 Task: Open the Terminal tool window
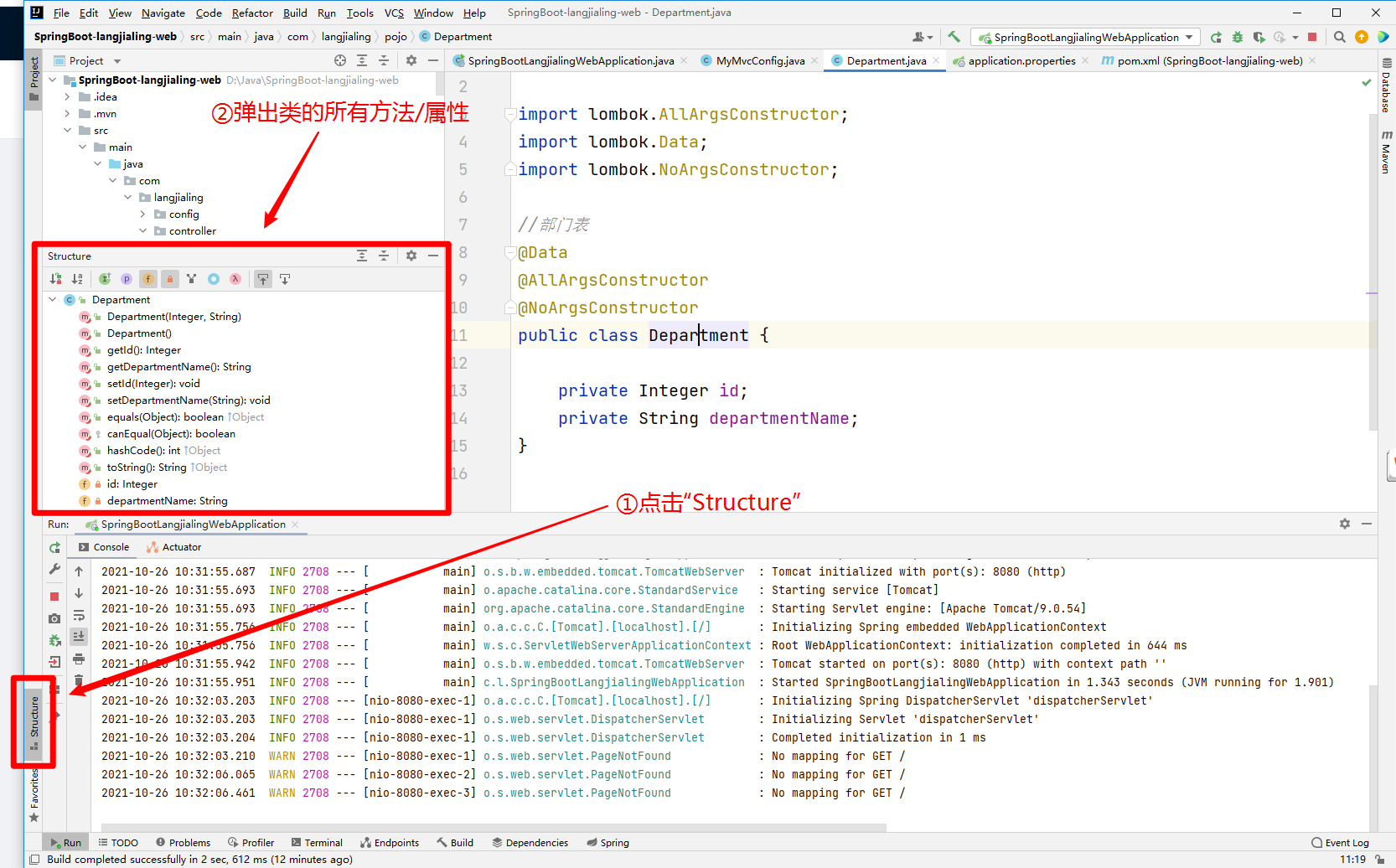click(x=317, y=842)
